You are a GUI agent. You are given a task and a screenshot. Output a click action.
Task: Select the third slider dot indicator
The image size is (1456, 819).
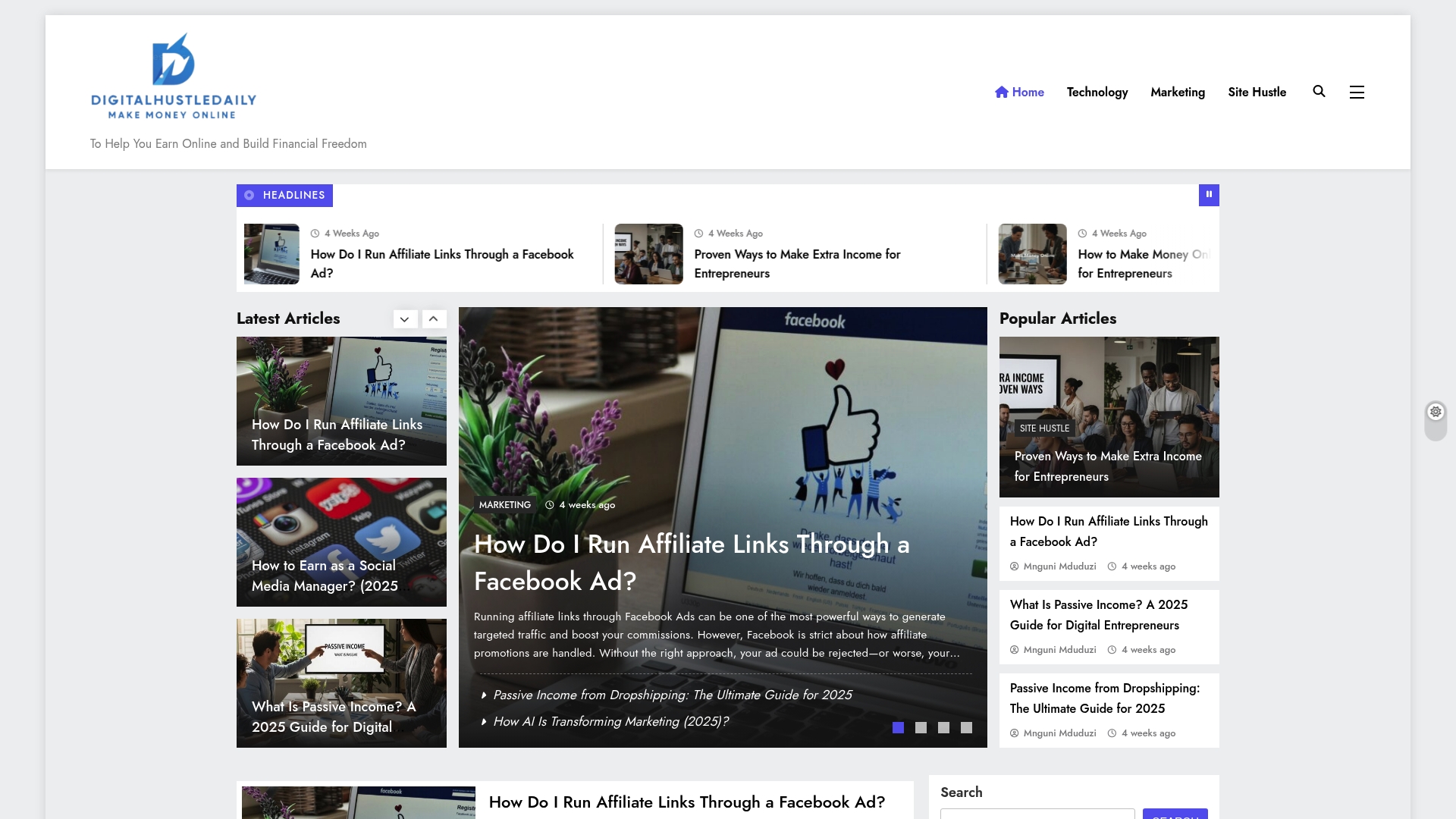tap(943, 728)
